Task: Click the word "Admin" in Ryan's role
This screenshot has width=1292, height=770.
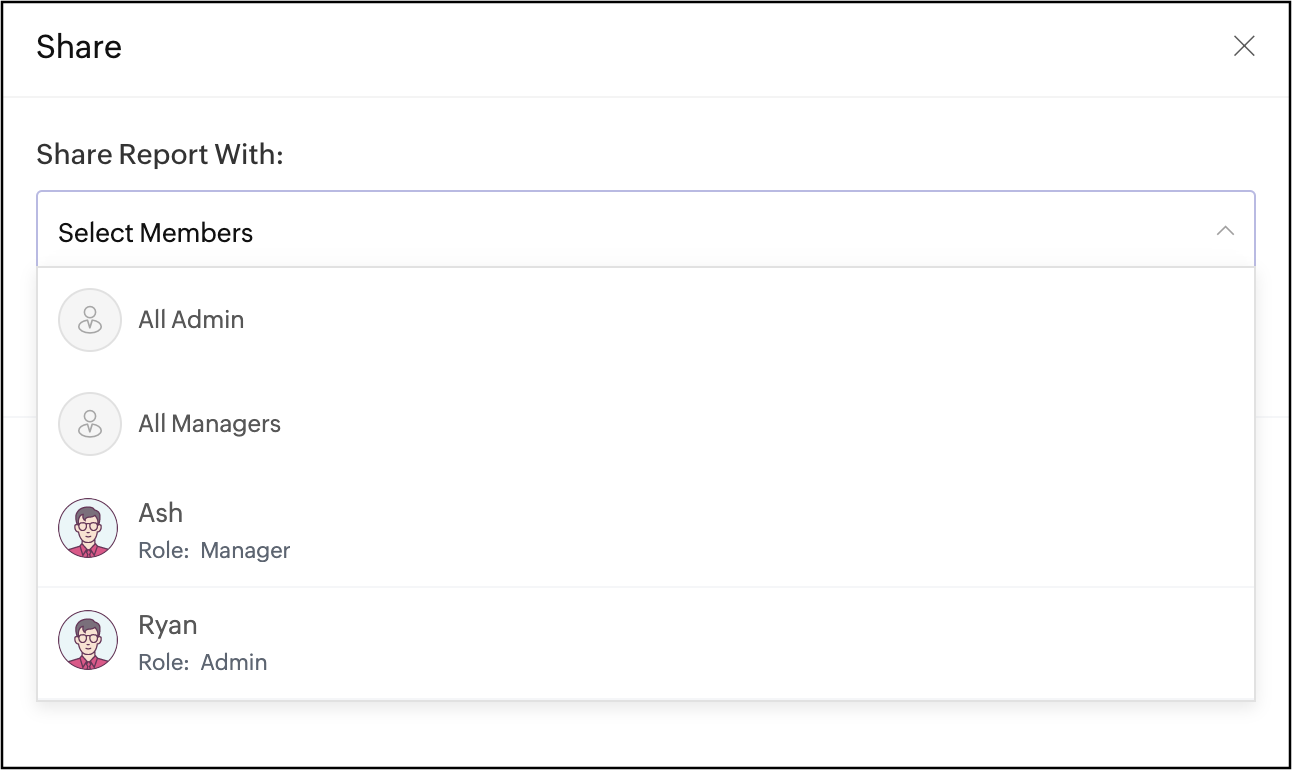Action: coord(234,663)
